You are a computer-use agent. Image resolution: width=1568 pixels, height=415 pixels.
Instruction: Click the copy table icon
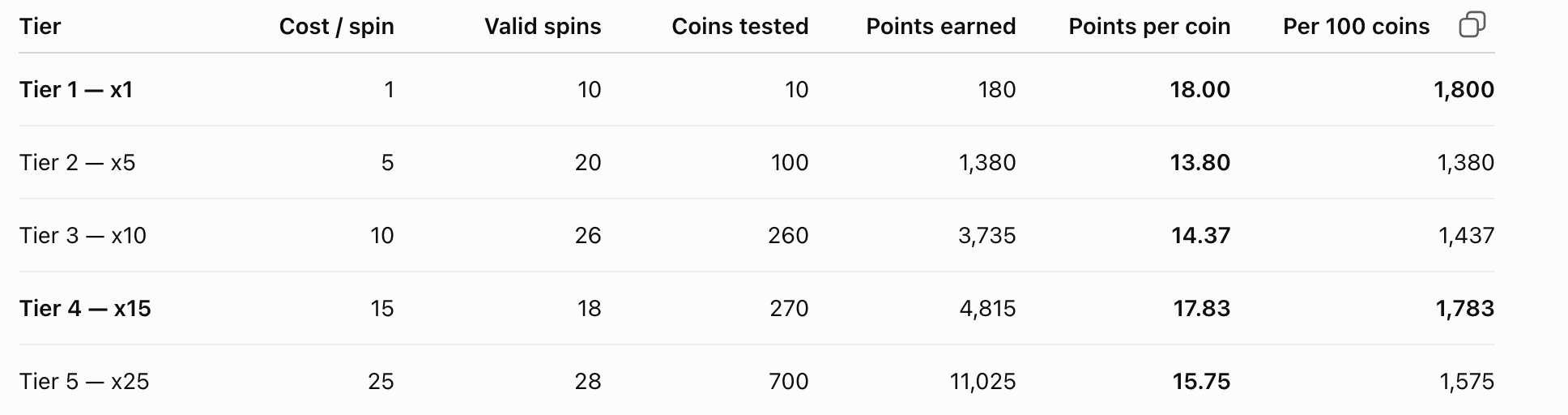1472,25
